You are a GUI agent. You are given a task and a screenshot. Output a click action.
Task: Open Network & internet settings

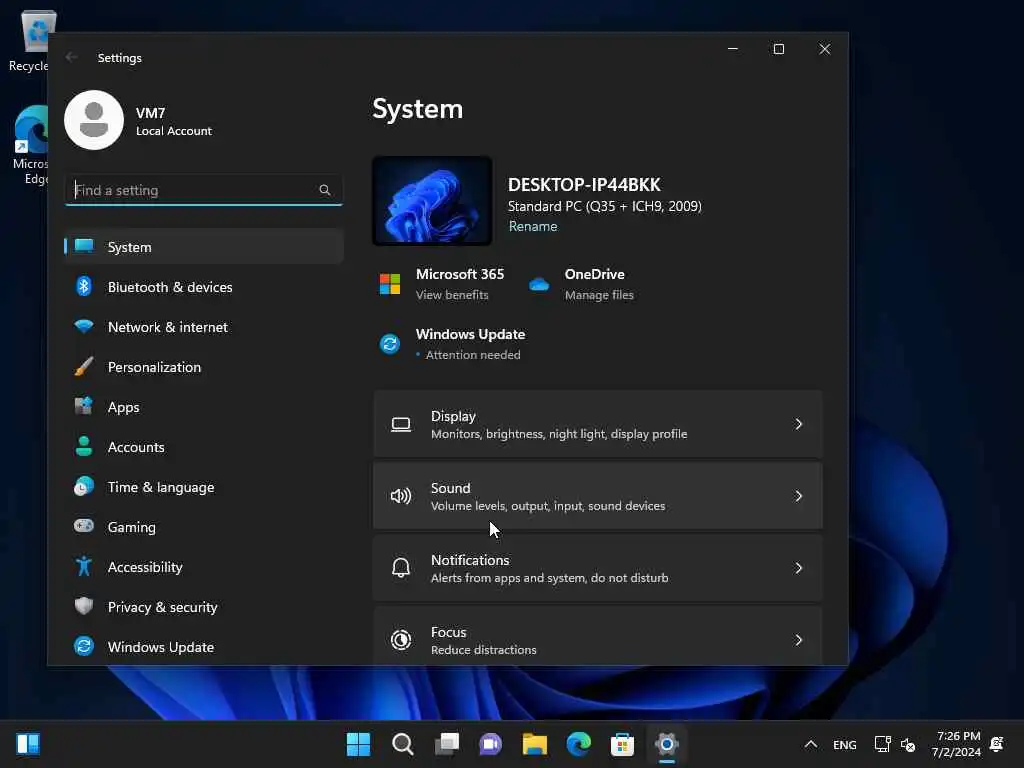point(204,327)
